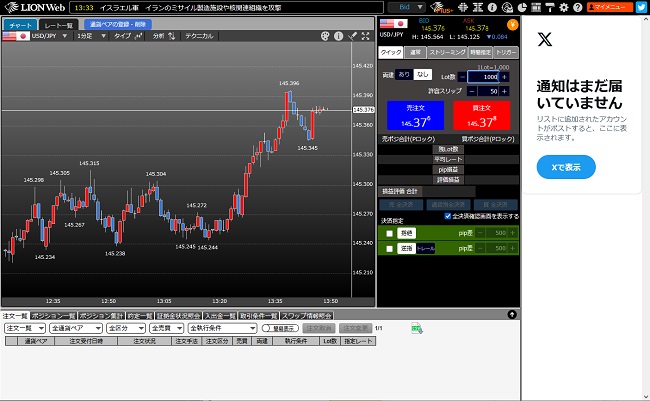
Task: Click the calendar-style icon in header
Action: [536, 7]
